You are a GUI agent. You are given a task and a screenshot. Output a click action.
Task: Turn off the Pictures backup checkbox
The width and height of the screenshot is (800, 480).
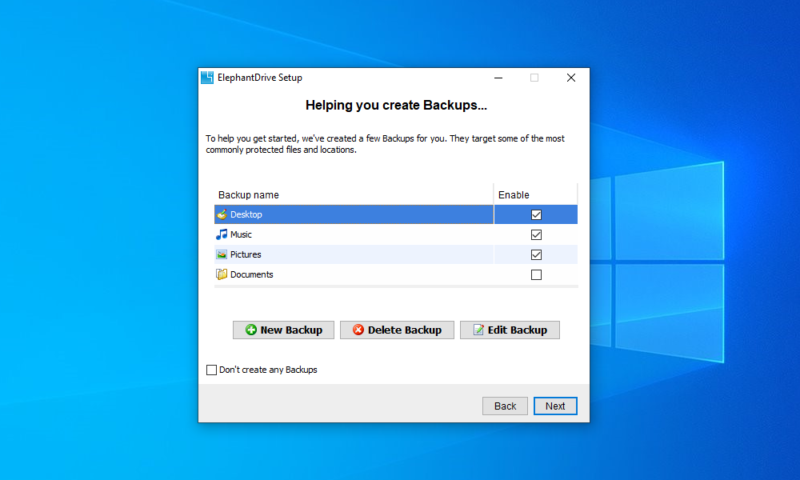click(536, 254)
